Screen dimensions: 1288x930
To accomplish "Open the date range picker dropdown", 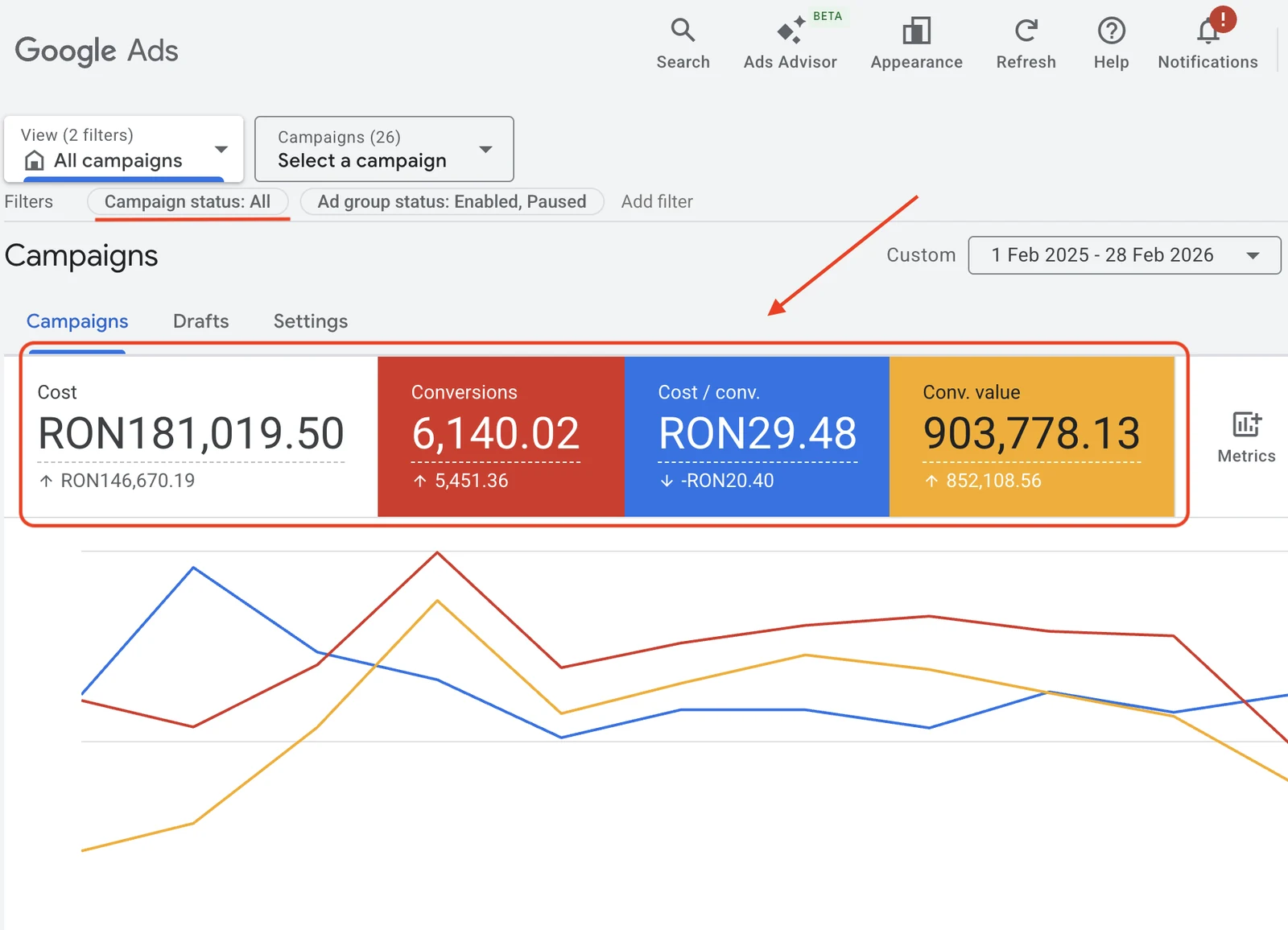I will pos(1125,255).
